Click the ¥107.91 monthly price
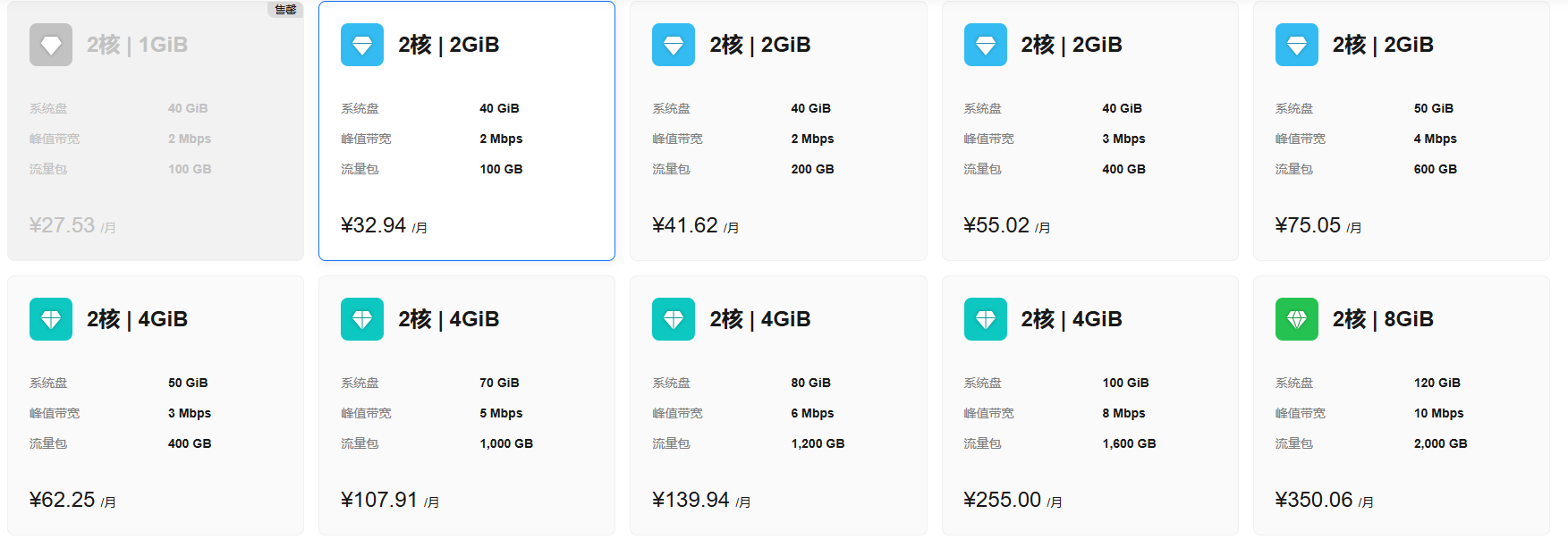 (379, 500)
